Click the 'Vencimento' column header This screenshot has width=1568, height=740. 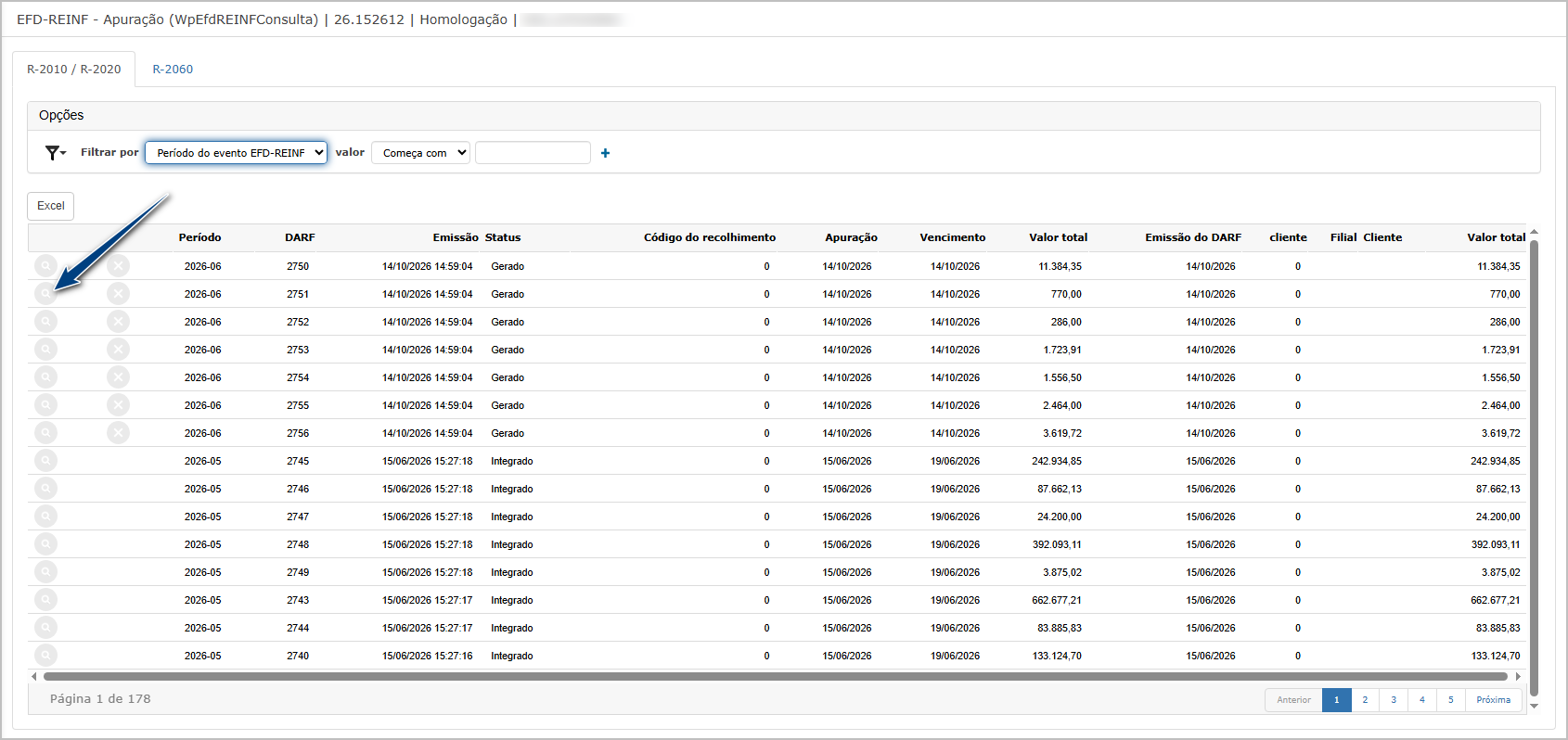pos(953,237)
